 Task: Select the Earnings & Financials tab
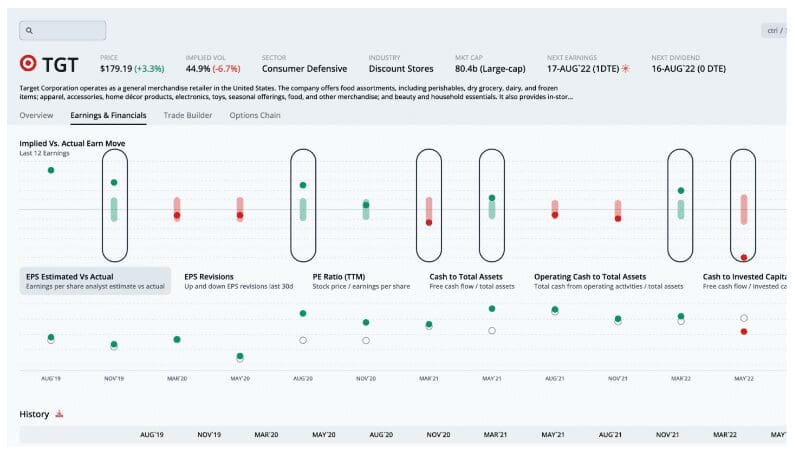(108, 116)
